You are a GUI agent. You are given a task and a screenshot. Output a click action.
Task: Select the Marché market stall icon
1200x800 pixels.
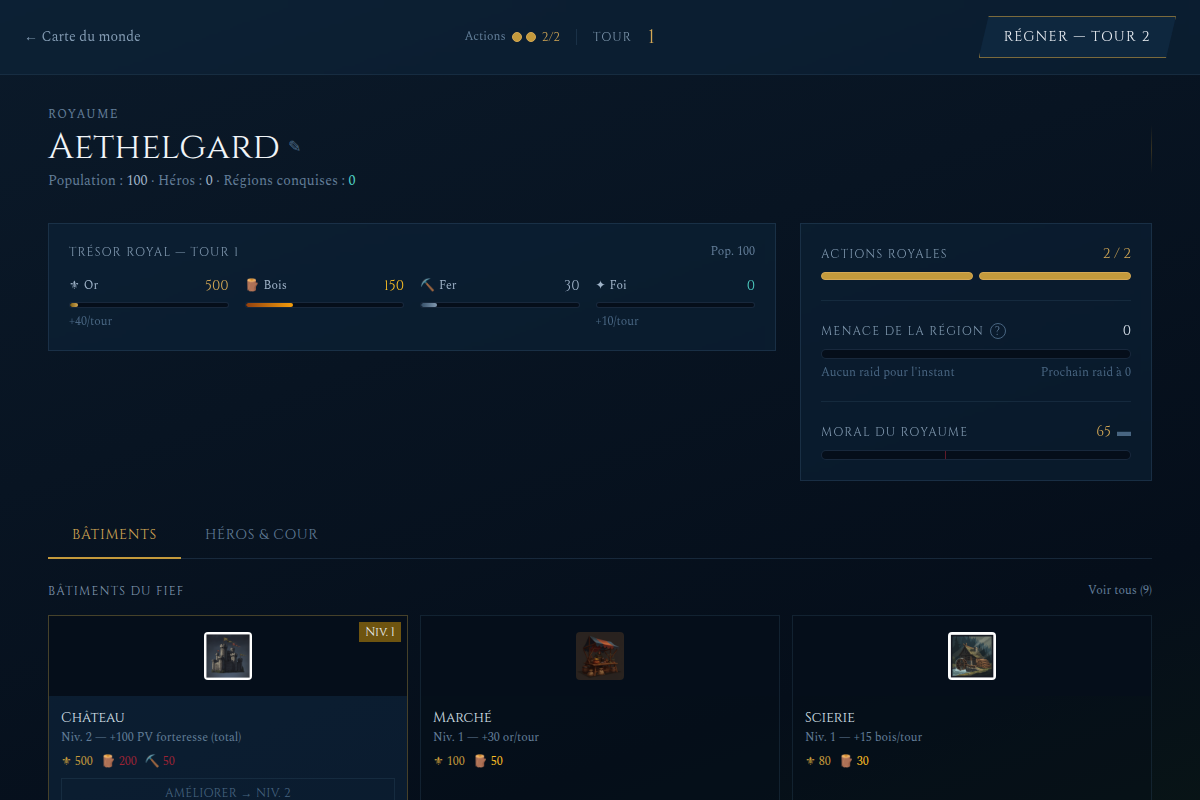click(600, 656)
